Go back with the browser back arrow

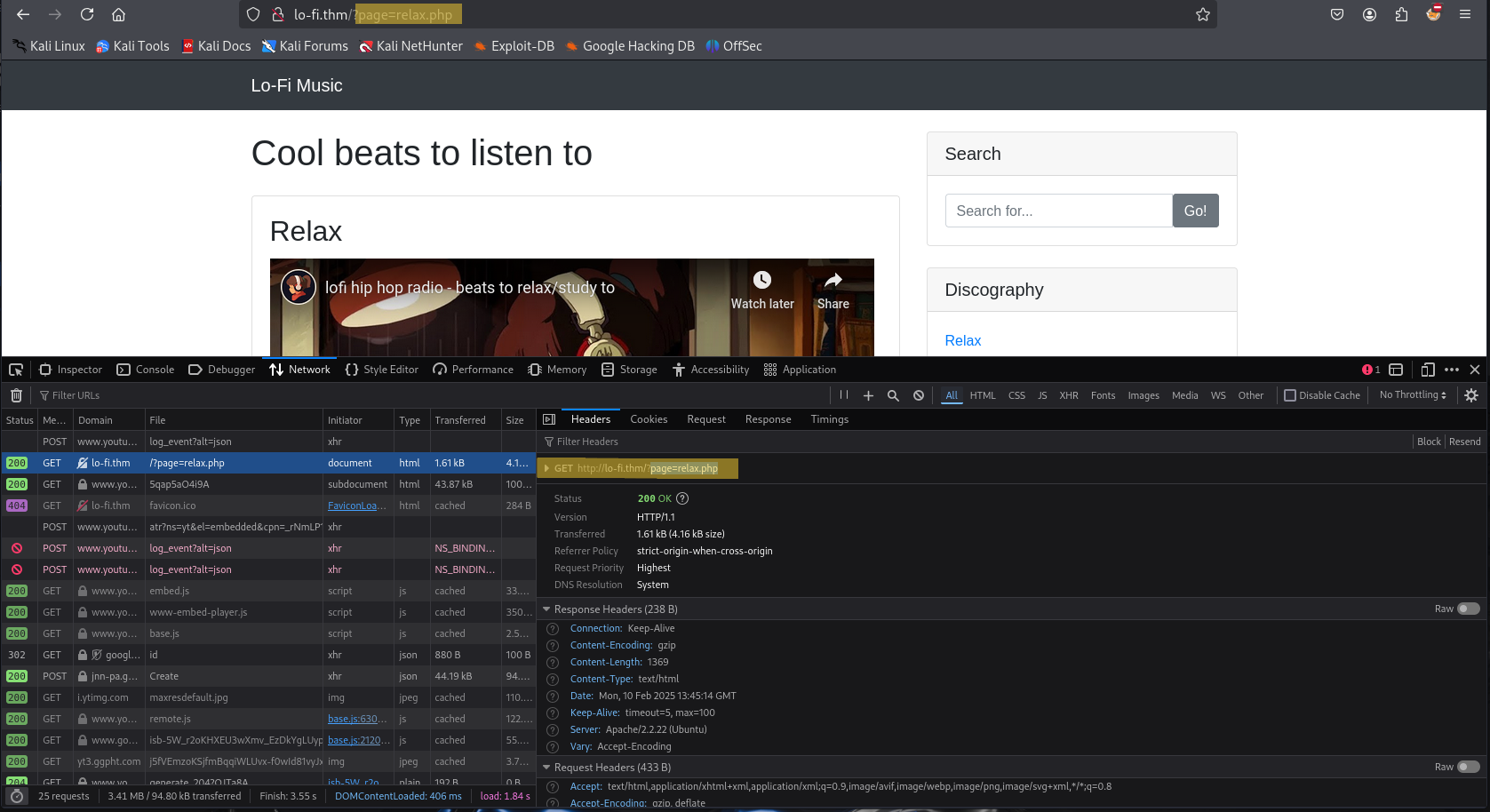(23, 14)
